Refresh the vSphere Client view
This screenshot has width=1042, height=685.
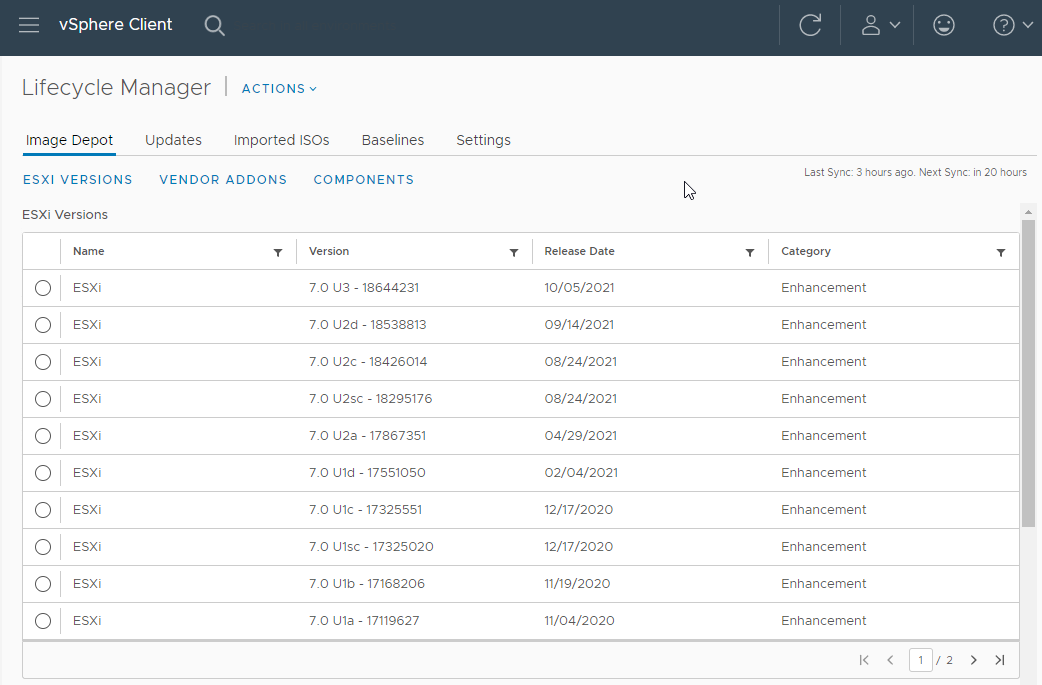[x=810, y=25]
